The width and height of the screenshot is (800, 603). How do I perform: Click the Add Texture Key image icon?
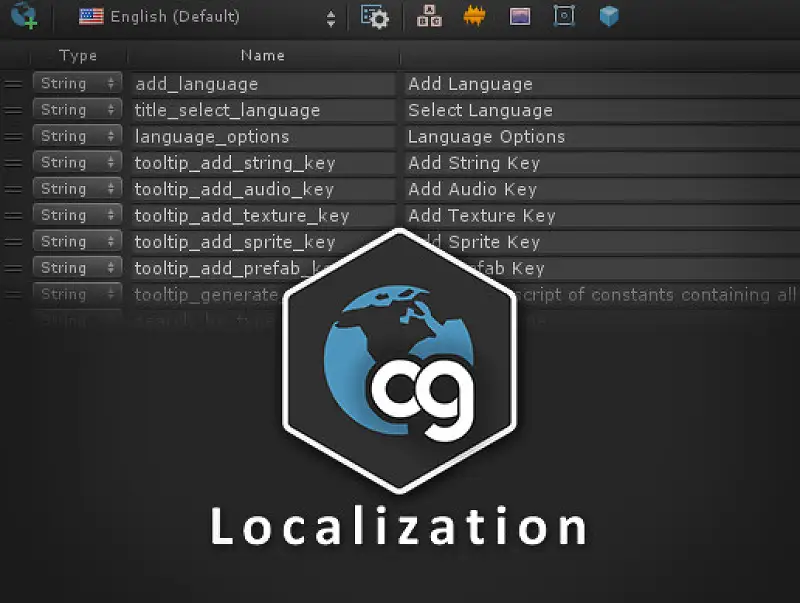click(520, 17)
